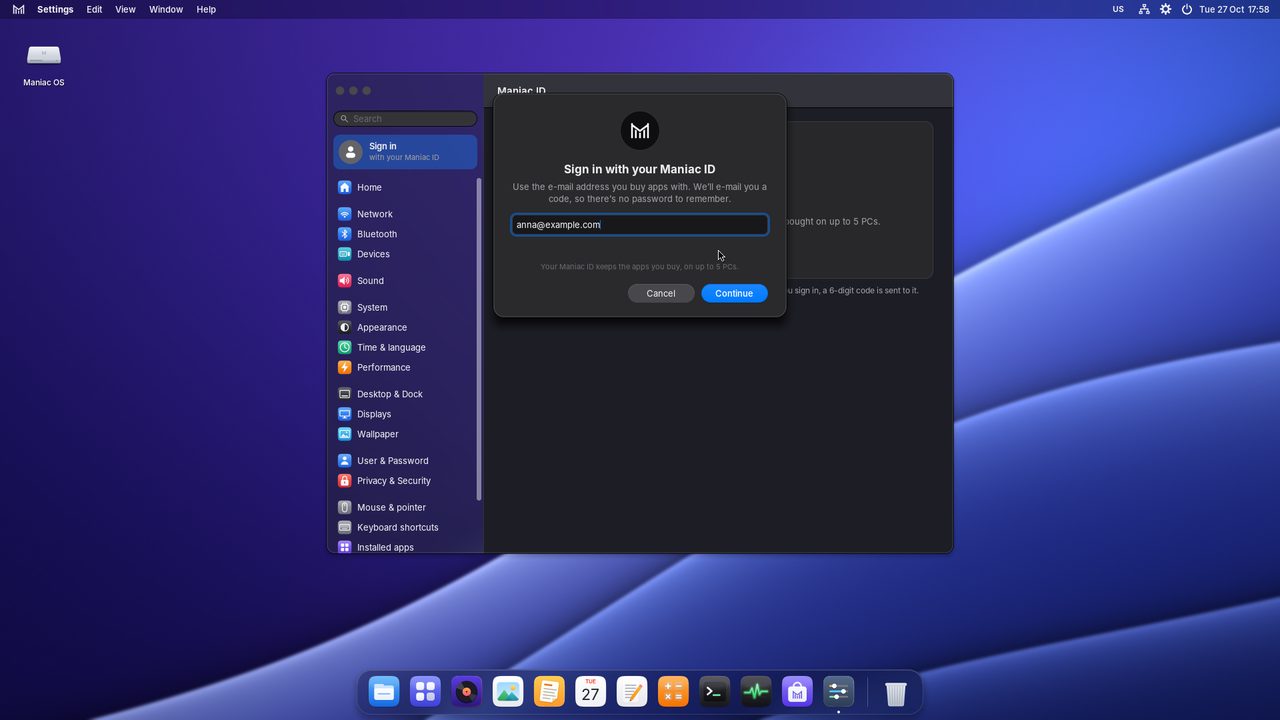
Task: Open the Help menu
Action: coord(206,9)
